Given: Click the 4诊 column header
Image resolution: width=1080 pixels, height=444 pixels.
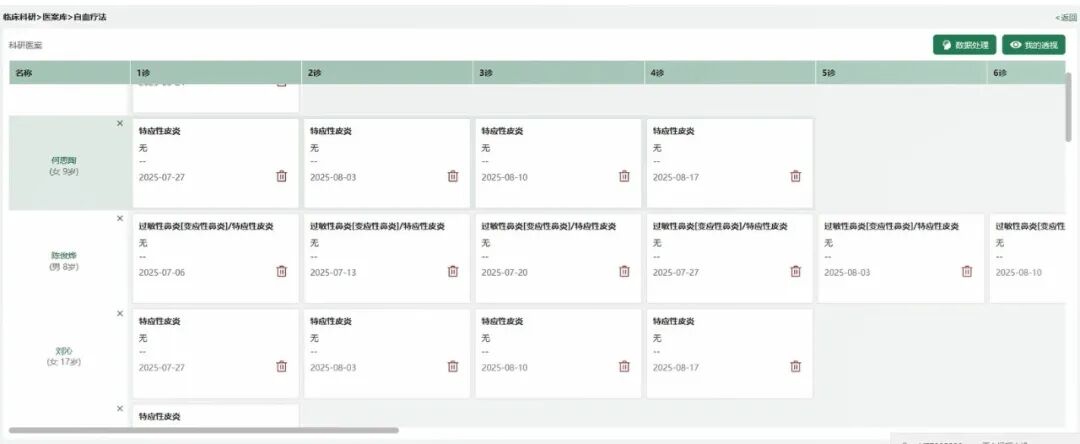Looking at the screenshot, I should pyautogui.click(x=730, y=72).
